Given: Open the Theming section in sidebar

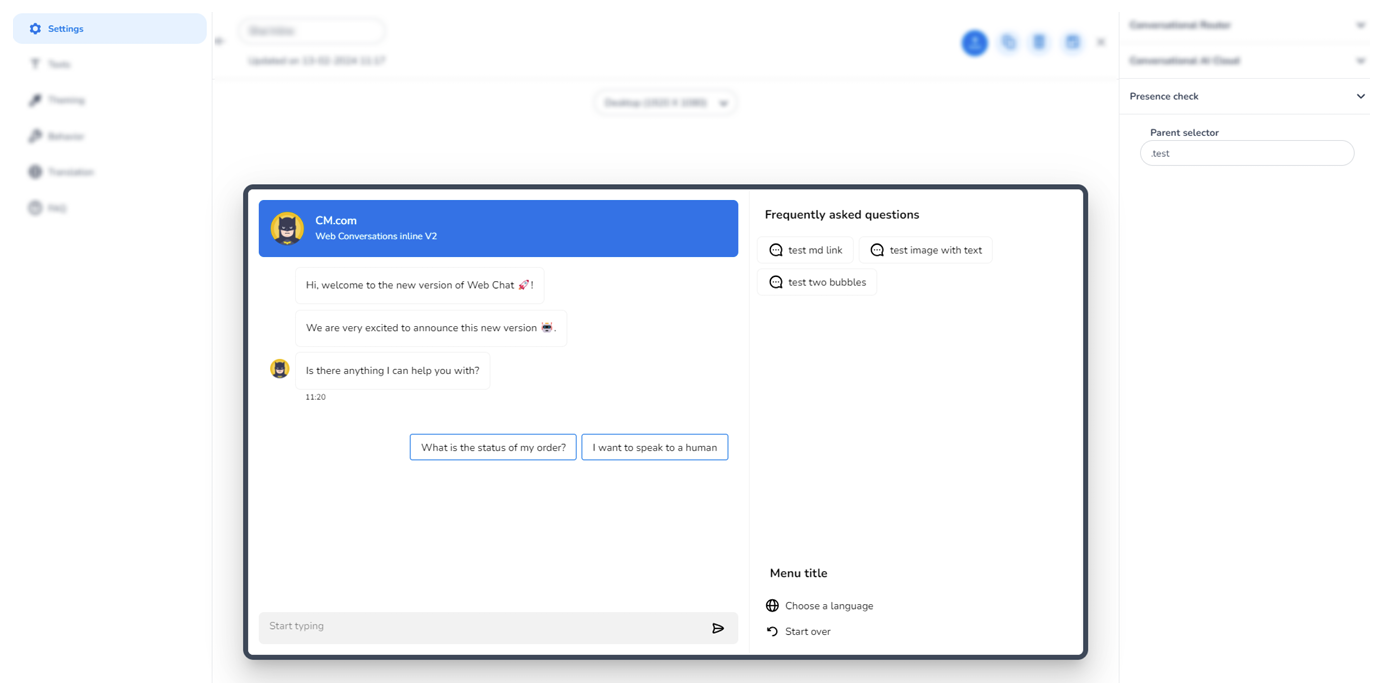Looking at the screenshot, I should 66,100.
